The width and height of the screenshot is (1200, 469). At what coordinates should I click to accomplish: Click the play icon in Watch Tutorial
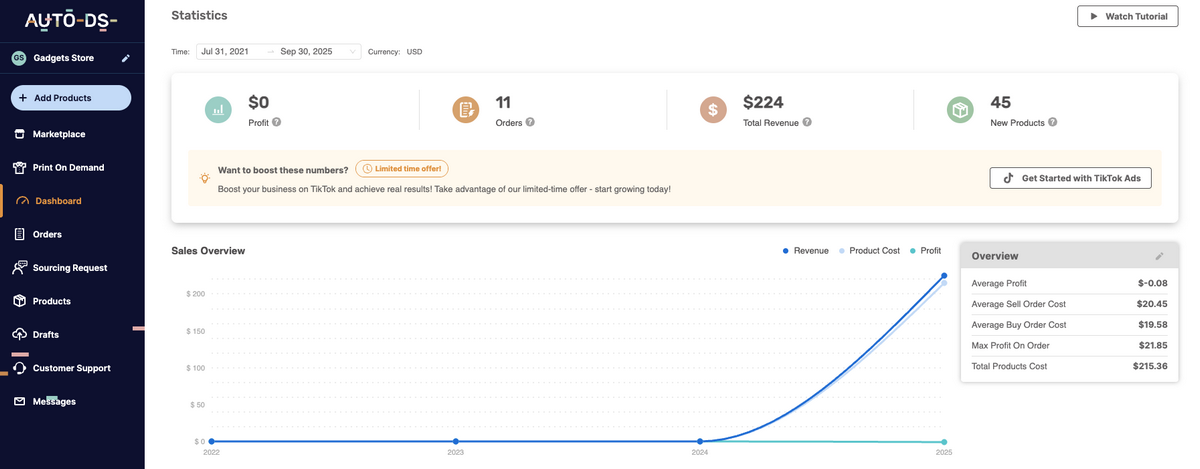[x=1094, y=16]
